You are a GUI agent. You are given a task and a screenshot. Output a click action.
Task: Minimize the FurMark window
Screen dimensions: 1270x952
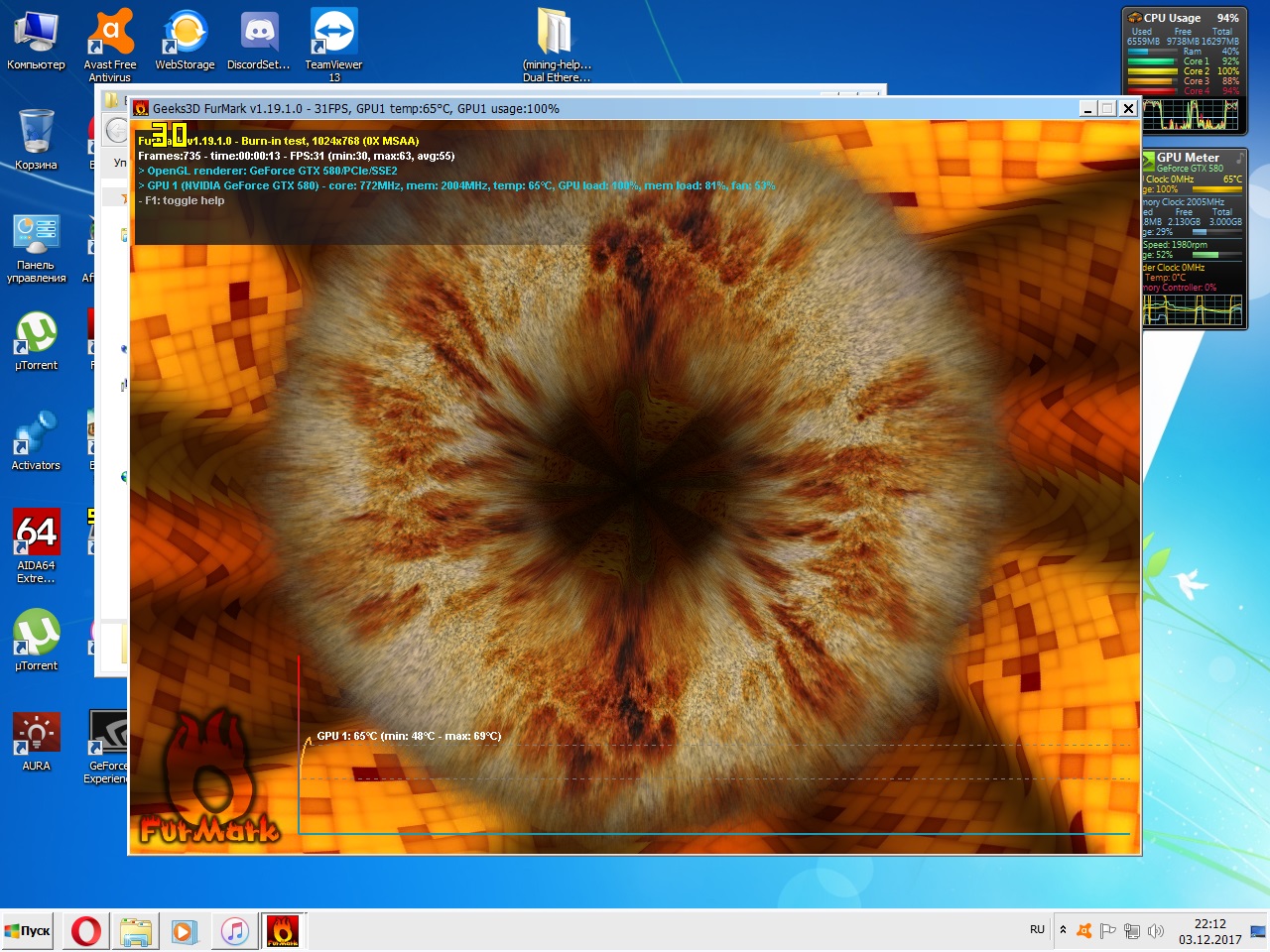(1087, 108)
